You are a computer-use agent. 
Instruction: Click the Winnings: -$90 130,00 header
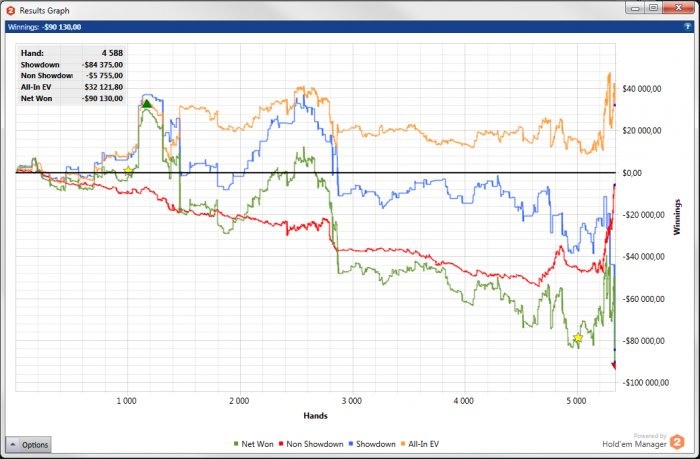pos(44,27)
